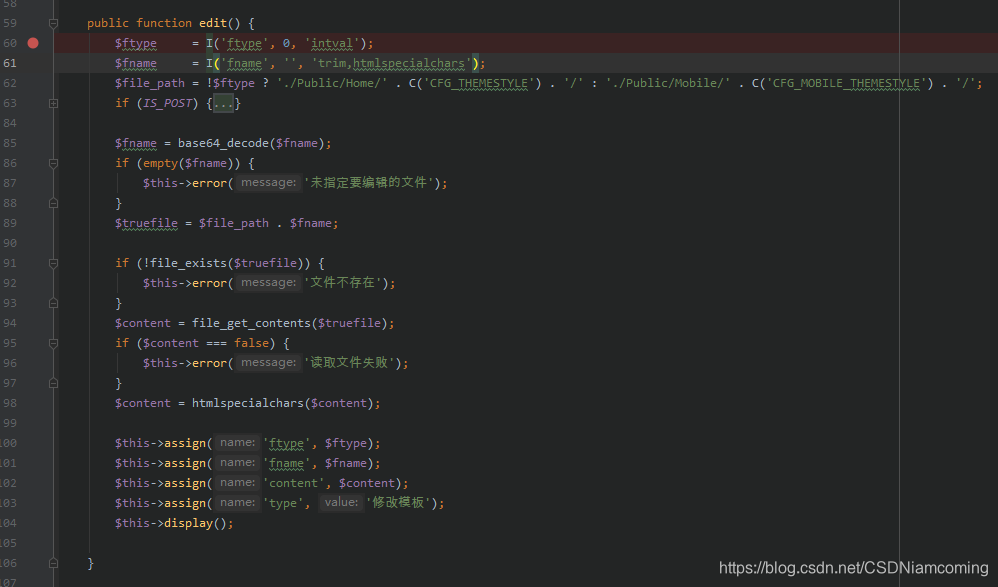Click the '读取文件失败' error string
998x587 pixels.
[x=349, y=363]
